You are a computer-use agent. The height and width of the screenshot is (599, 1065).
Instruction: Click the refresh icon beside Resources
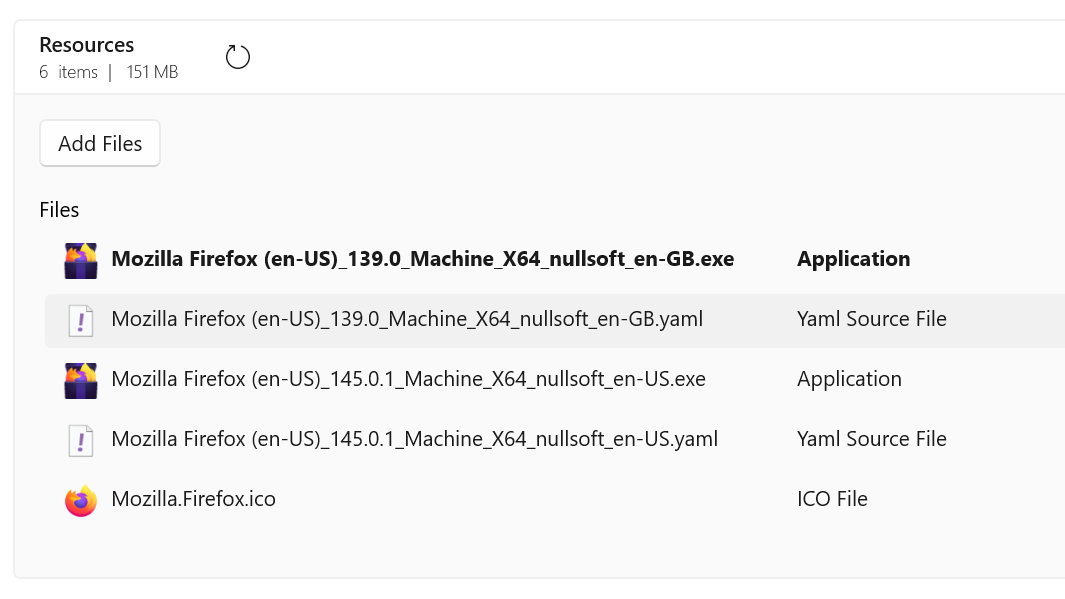(238, 57)
